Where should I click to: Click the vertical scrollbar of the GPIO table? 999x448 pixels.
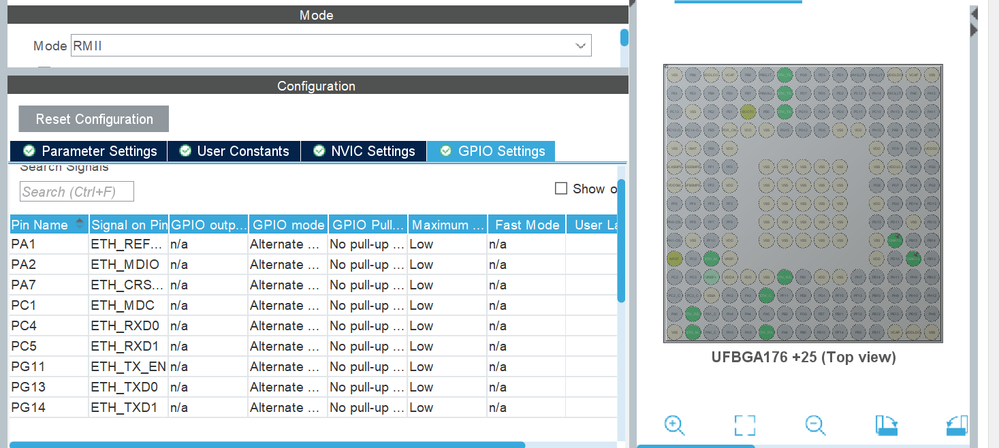(621, 242)
